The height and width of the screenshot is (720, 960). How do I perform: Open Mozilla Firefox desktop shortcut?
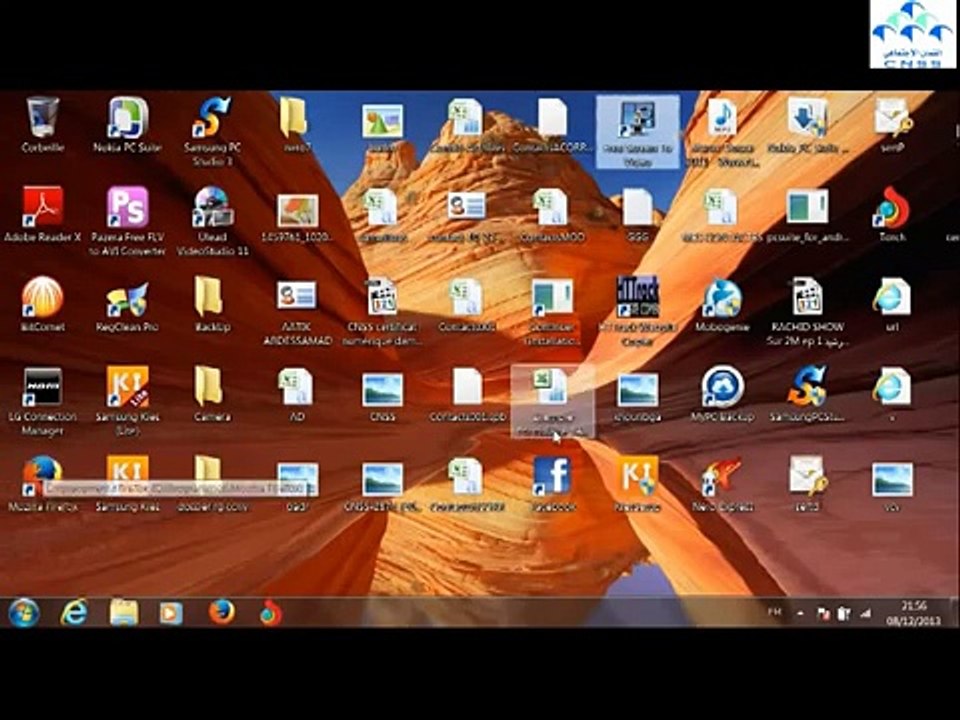click(x=42, y=484)
